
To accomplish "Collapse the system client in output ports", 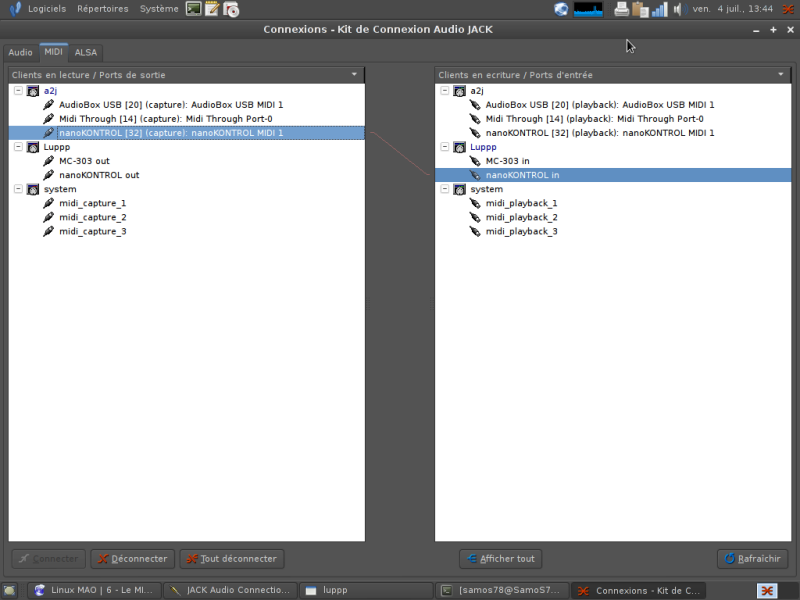I will pos(18,189).
